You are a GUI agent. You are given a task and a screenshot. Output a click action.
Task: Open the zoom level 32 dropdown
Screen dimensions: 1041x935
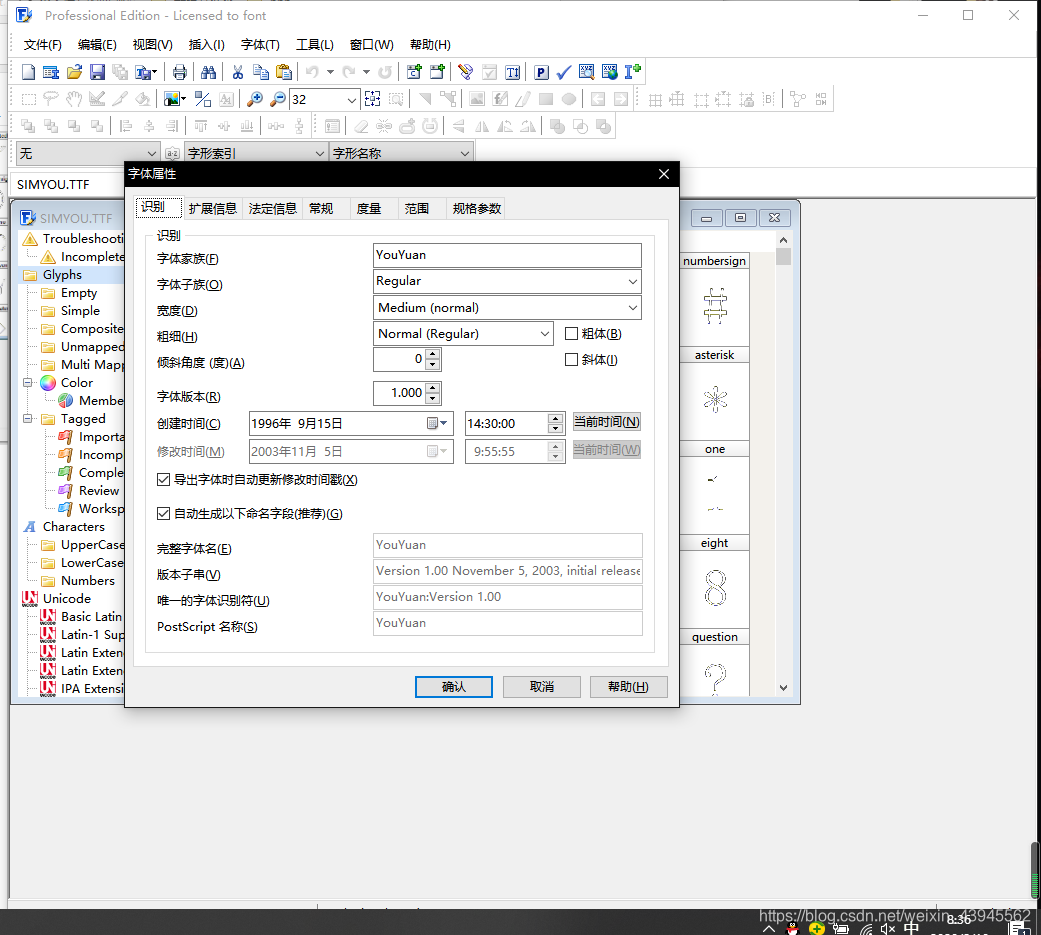(x=351, y=100)
